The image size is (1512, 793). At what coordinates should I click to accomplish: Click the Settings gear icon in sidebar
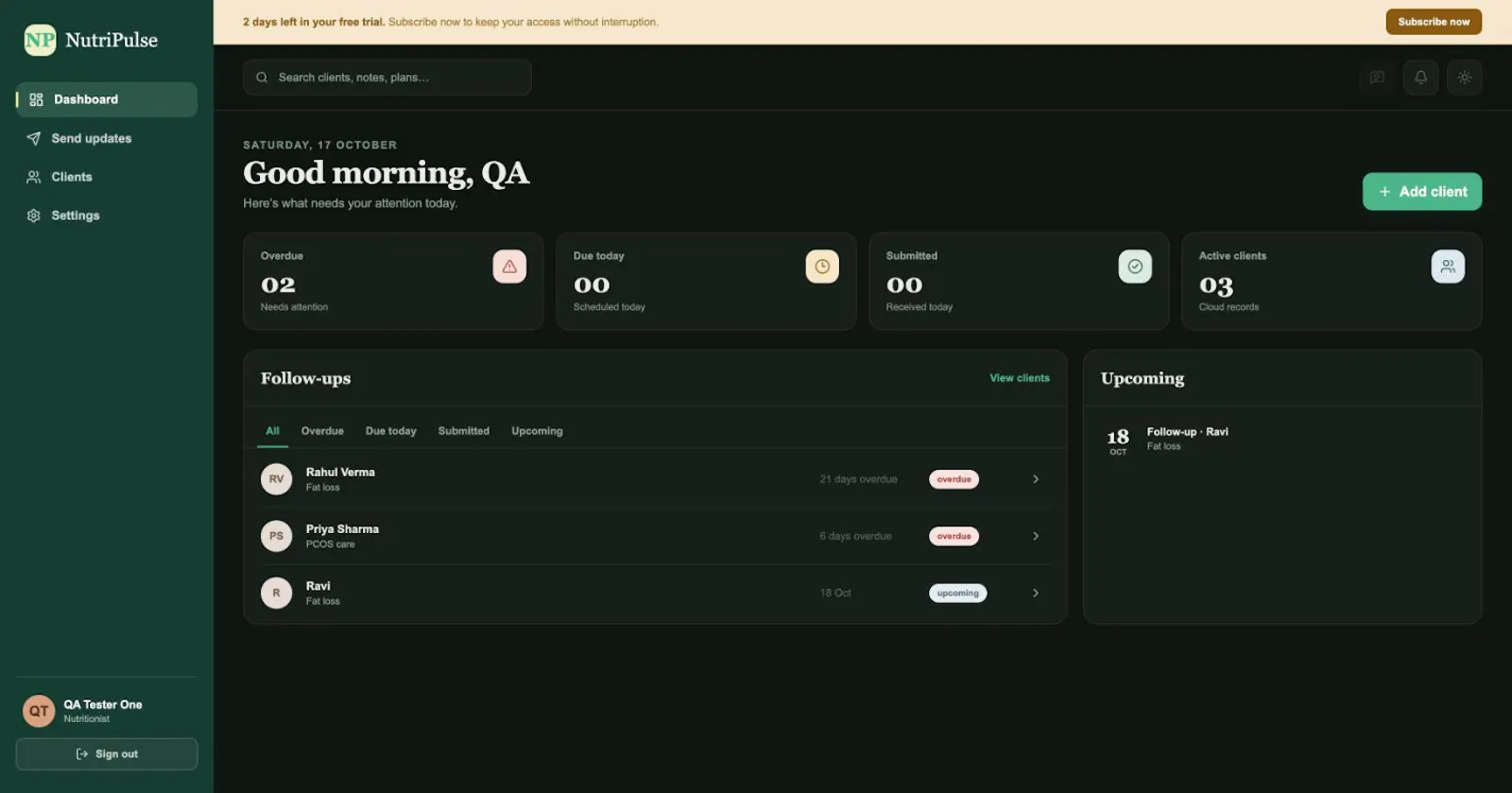[x=34, y=215]
